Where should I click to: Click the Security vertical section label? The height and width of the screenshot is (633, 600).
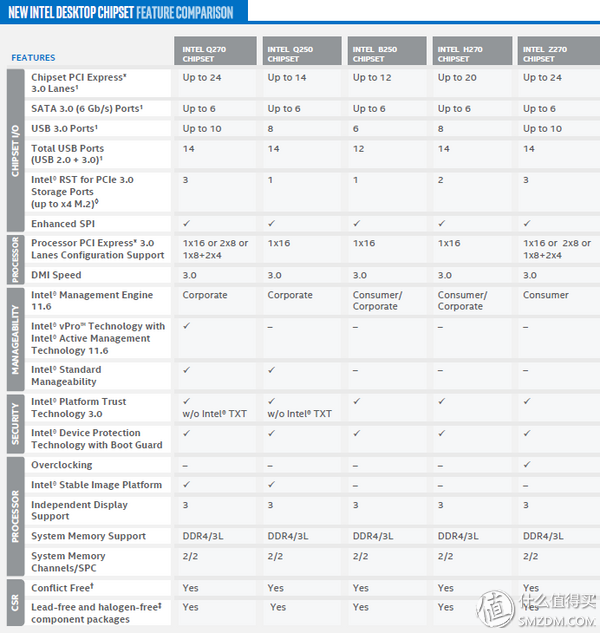tap(15, 422)
